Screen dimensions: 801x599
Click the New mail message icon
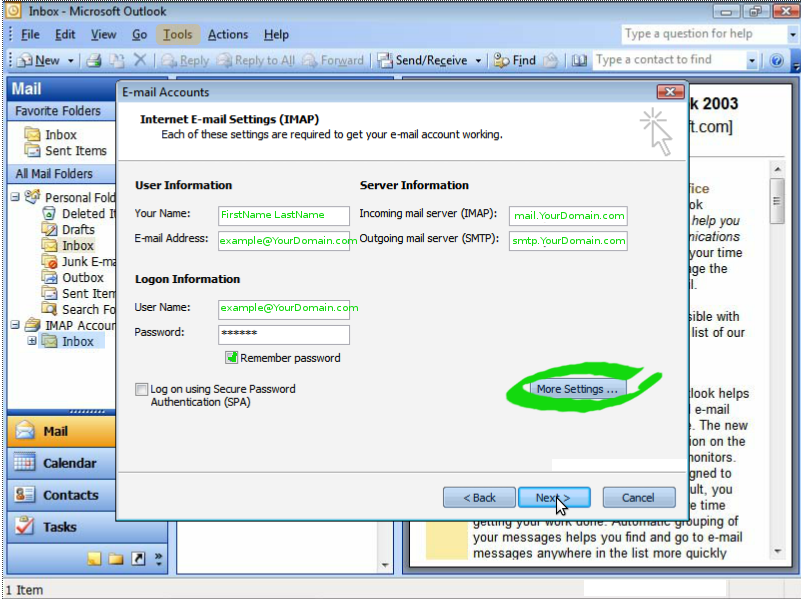pyautogui.click(x=24, y=60)
